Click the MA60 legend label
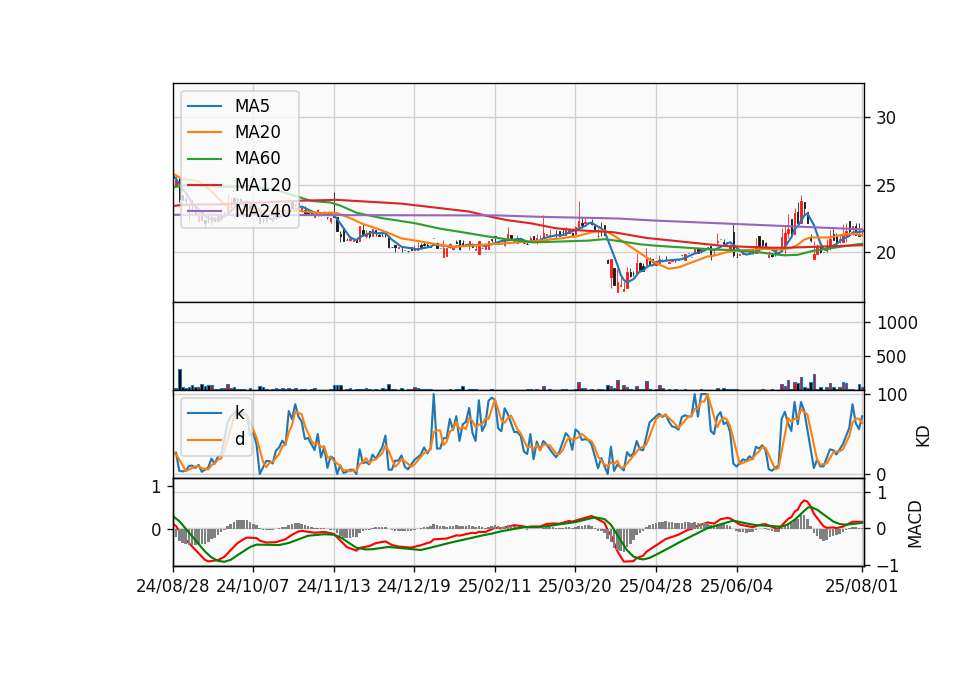The width and height of the screenshot is (960, 690). (x=257, y=159)
